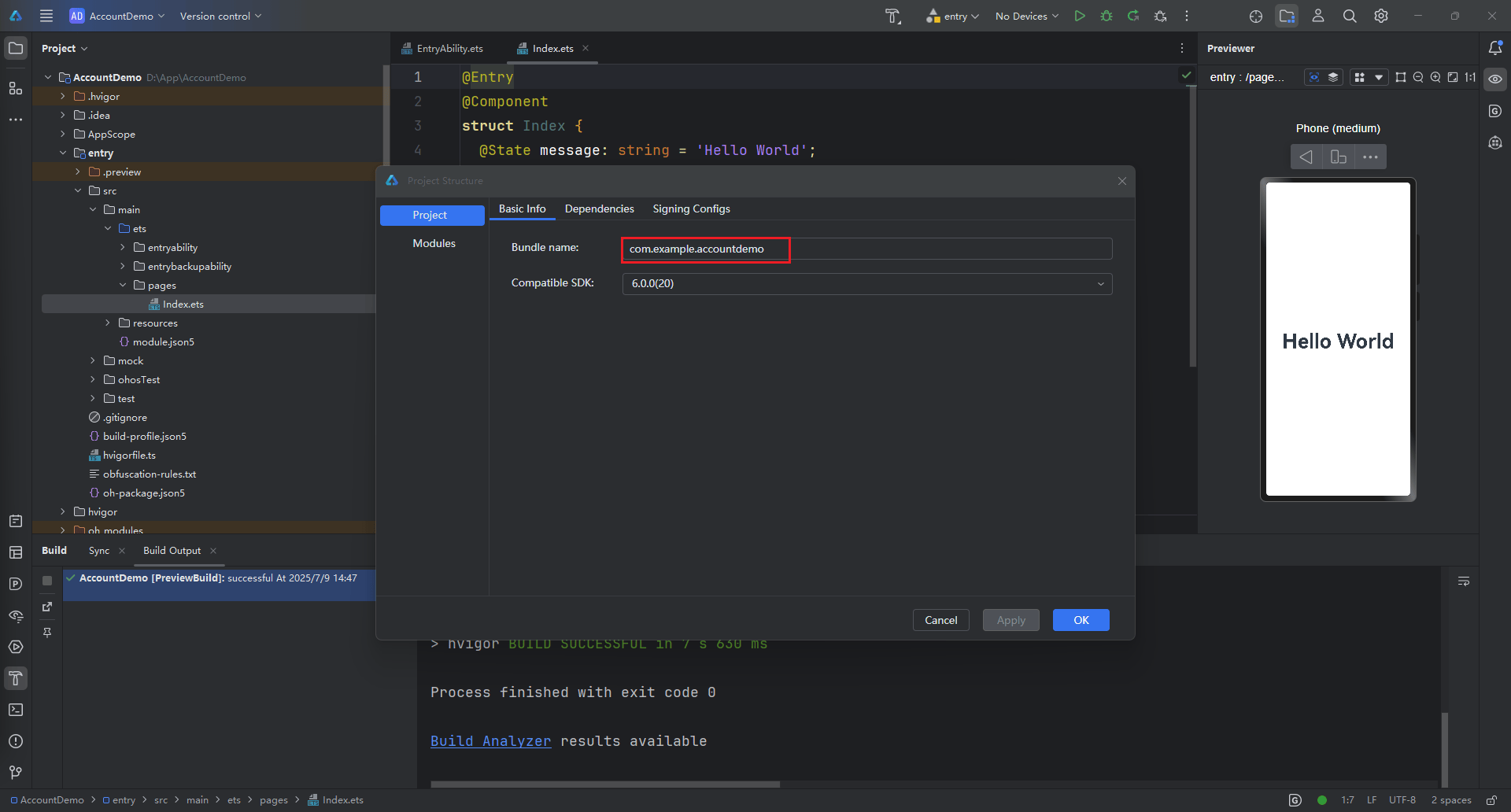Open the Git version control sidebar icon
The height and width of the screenshot is (812, 1511).
click(16, 773)
